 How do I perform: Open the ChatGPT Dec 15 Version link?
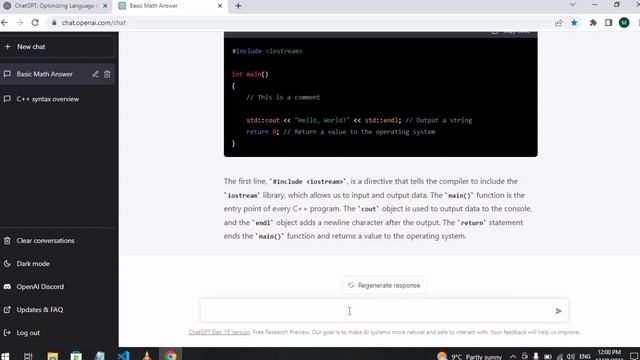tap(219, 332)
